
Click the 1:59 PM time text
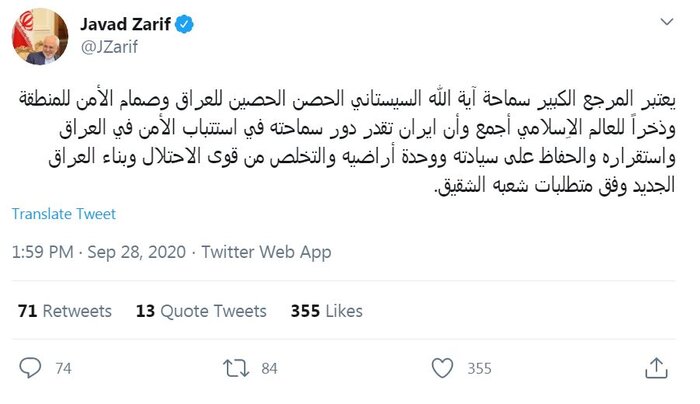44,253
